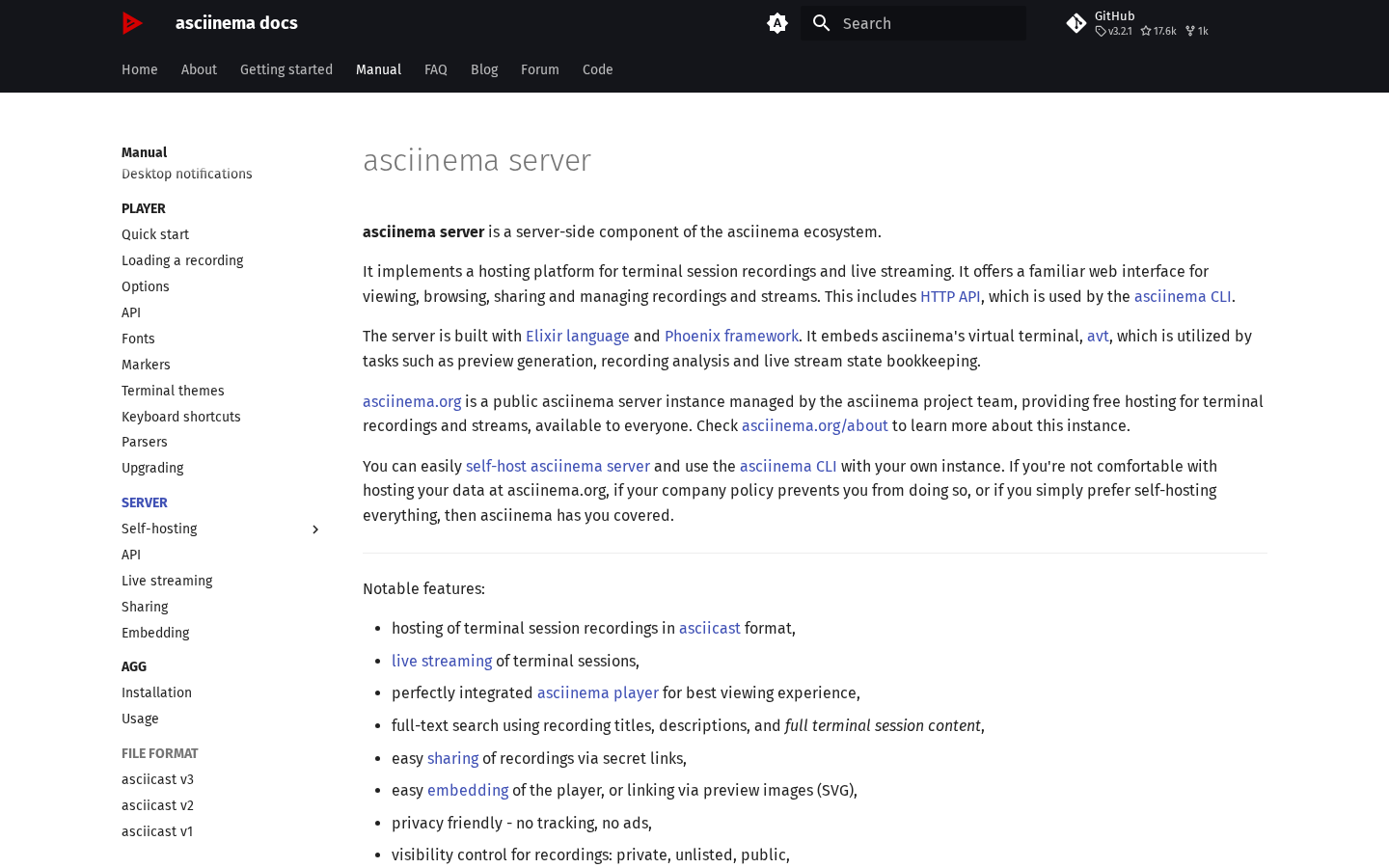Open the API page under Server
Image resolution: width=1389 pixels, height=868 pixels.
click(x=131, y=555)
